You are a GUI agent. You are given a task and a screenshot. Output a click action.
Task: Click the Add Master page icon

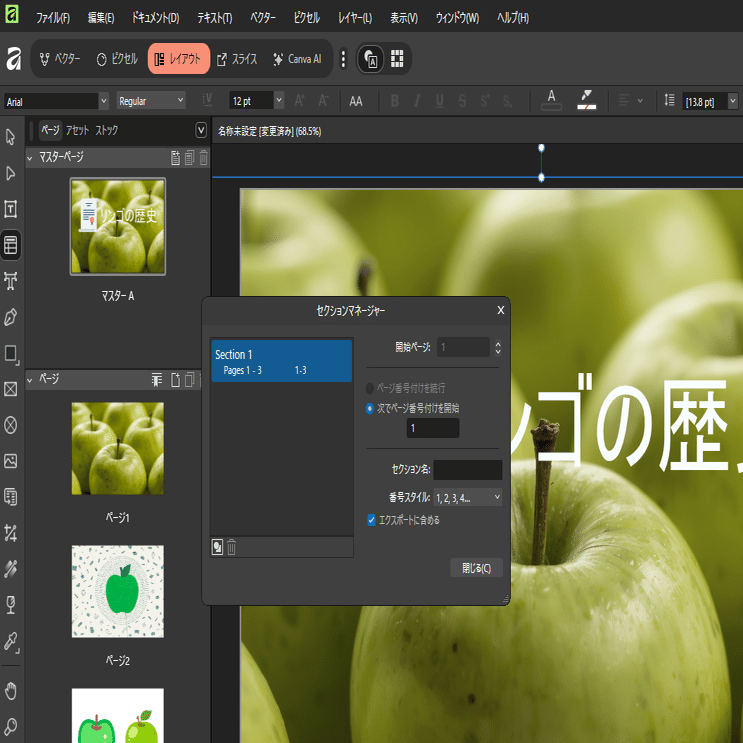(175, 158)
